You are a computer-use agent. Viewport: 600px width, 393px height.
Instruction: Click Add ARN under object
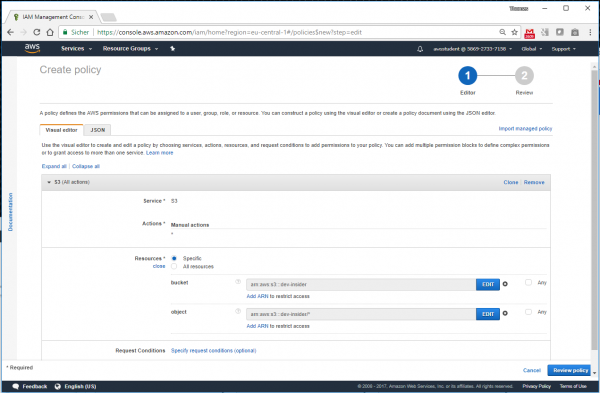pyautogui.click(x=257, y=326)
